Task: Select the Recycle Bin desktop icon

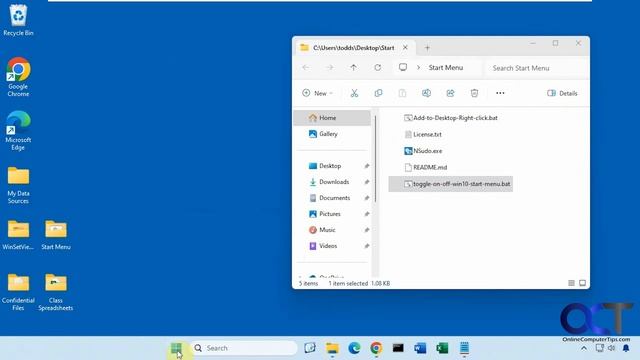Action: point(18,20)
